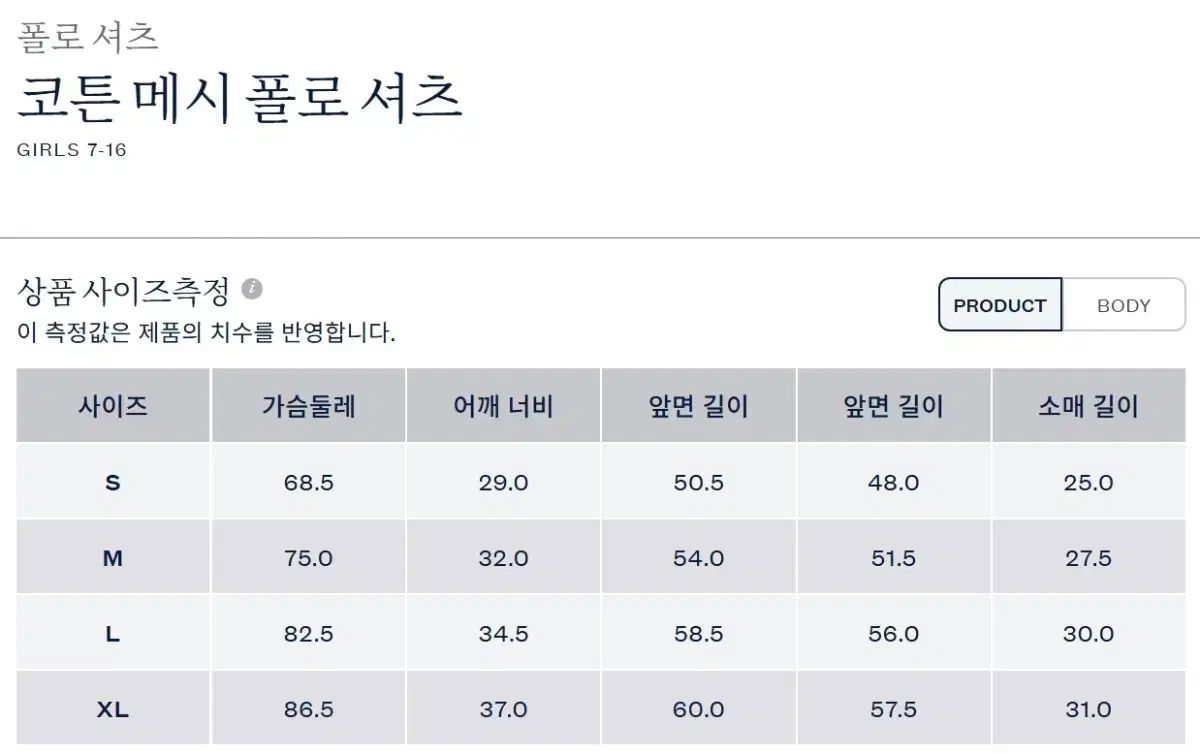Image resolution: width=1200 pixels, height=754 pixels.
Task: Click the 68.5 chest value for size S
Action: (x=308, y=483)
